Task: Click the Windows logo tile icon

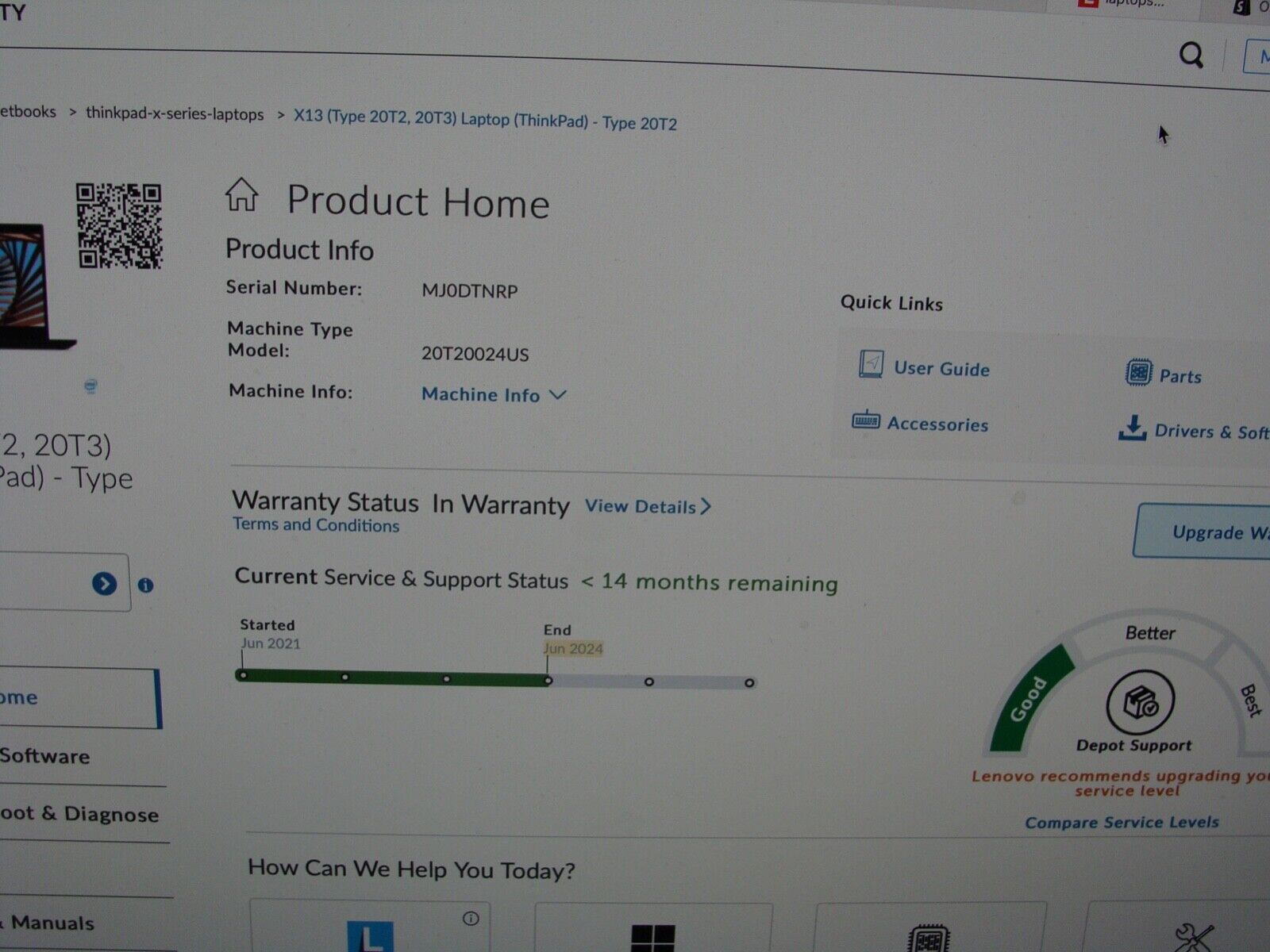Action: (x=653, y=939)
